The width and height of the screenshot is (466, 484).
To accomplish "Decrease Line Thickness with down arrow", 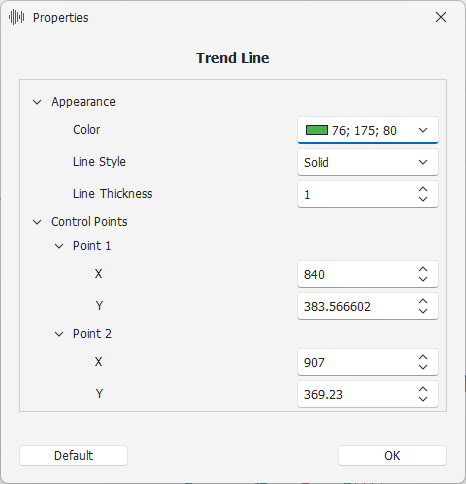I will (423, 199).
